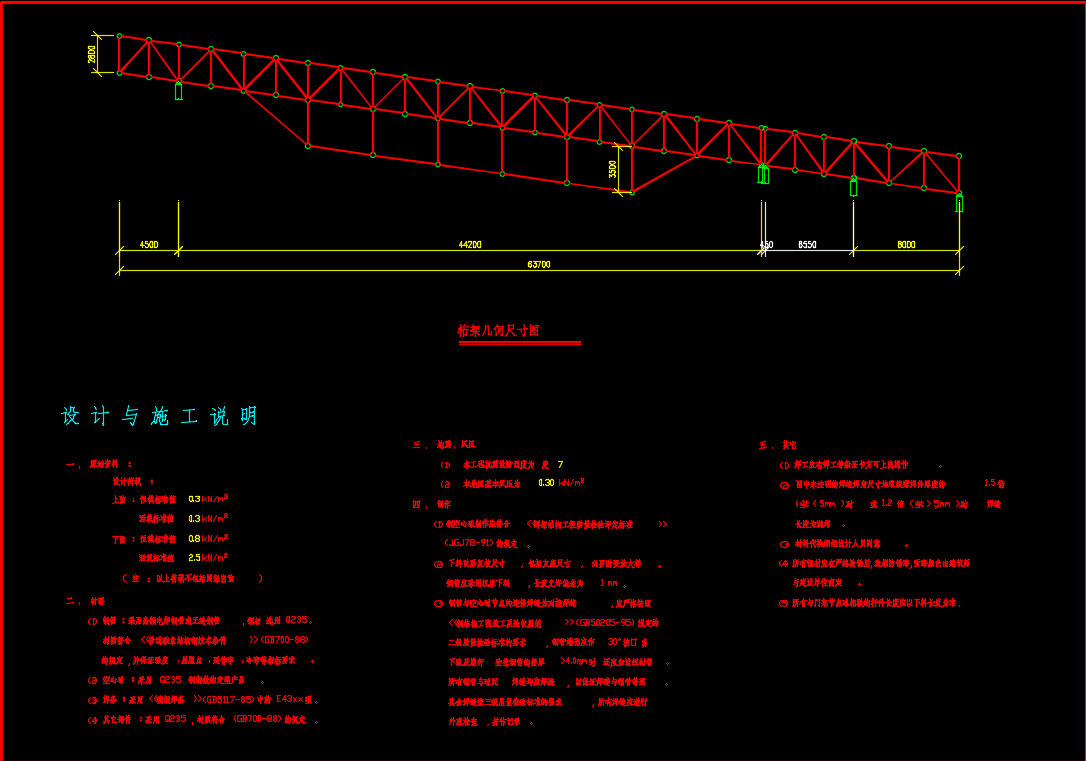Click the 1 mm tolerance text

point(609,583)
